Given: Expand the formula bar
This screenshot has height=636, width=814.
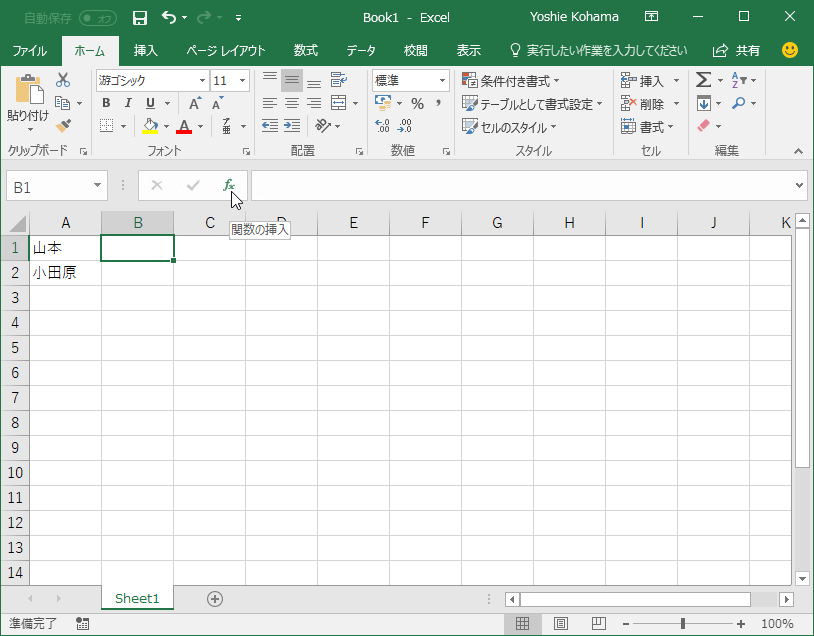Looking at the screenshot, I should (799, 185).
